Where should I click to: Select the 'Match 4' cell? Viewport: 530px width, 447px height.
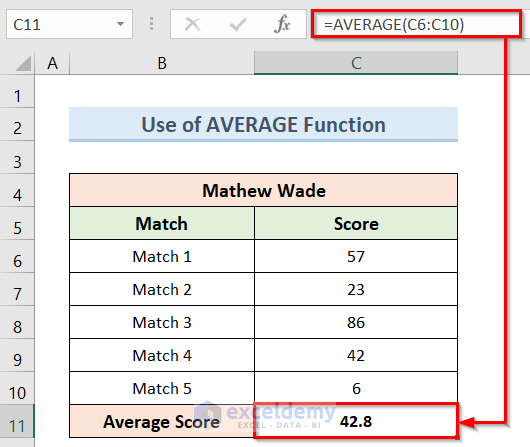click(x=162, y=355)
